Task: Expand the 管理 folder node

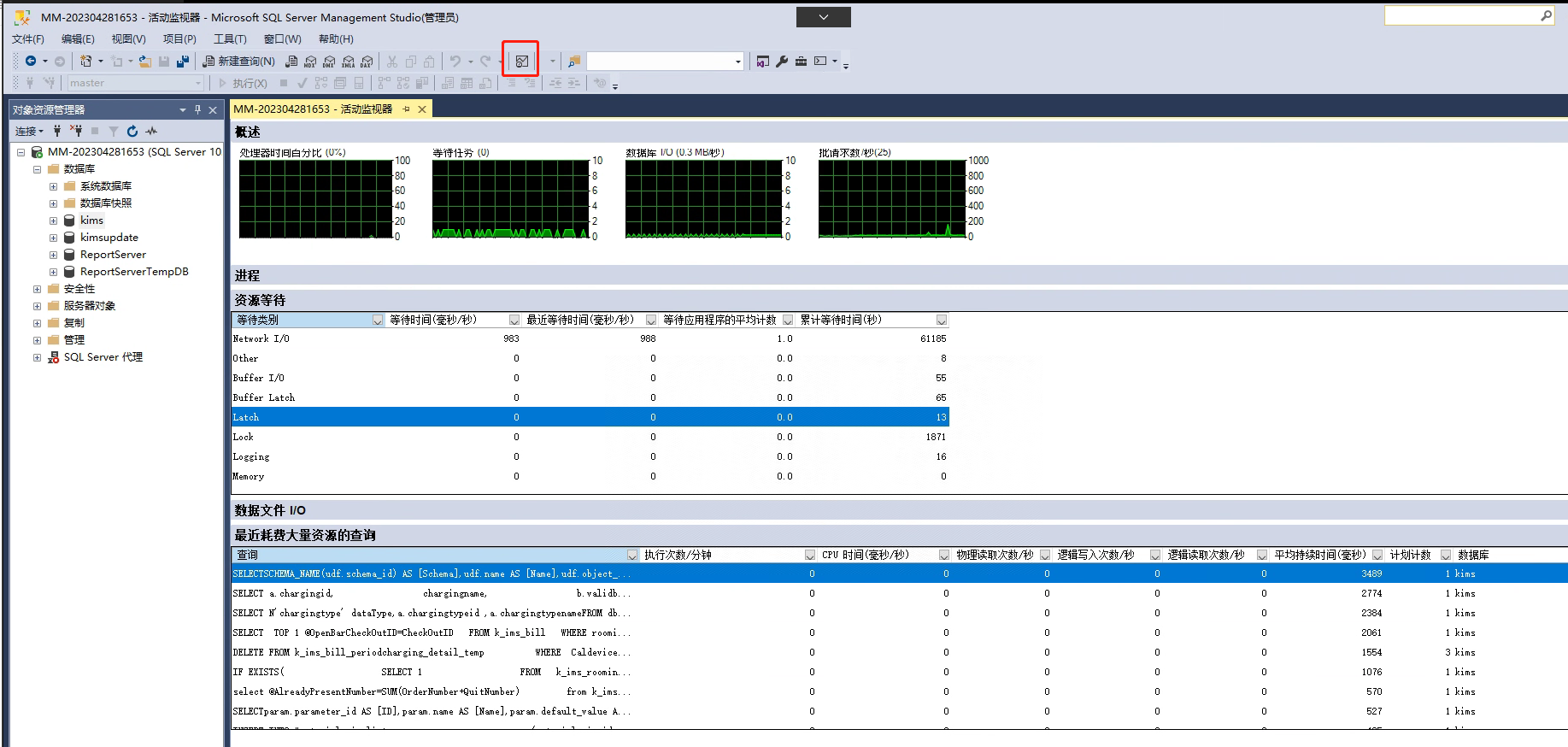Action: (37, 340)
